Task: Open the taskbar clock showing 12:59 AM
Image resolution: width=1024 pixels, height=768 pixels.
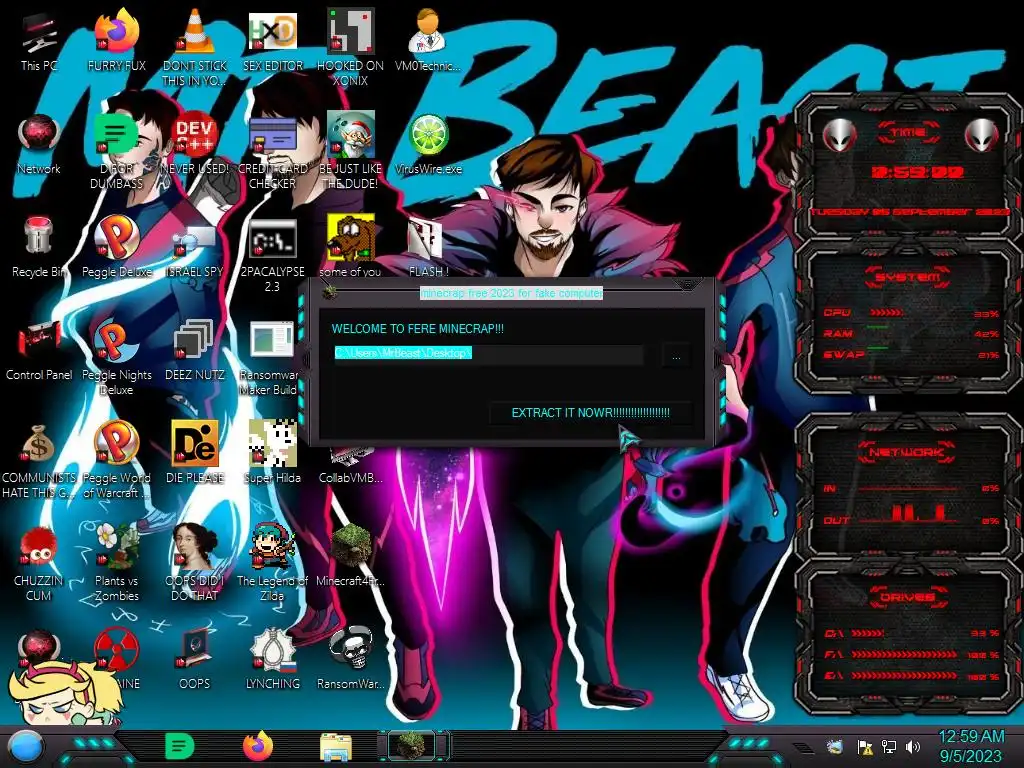Action: point(971,746)
